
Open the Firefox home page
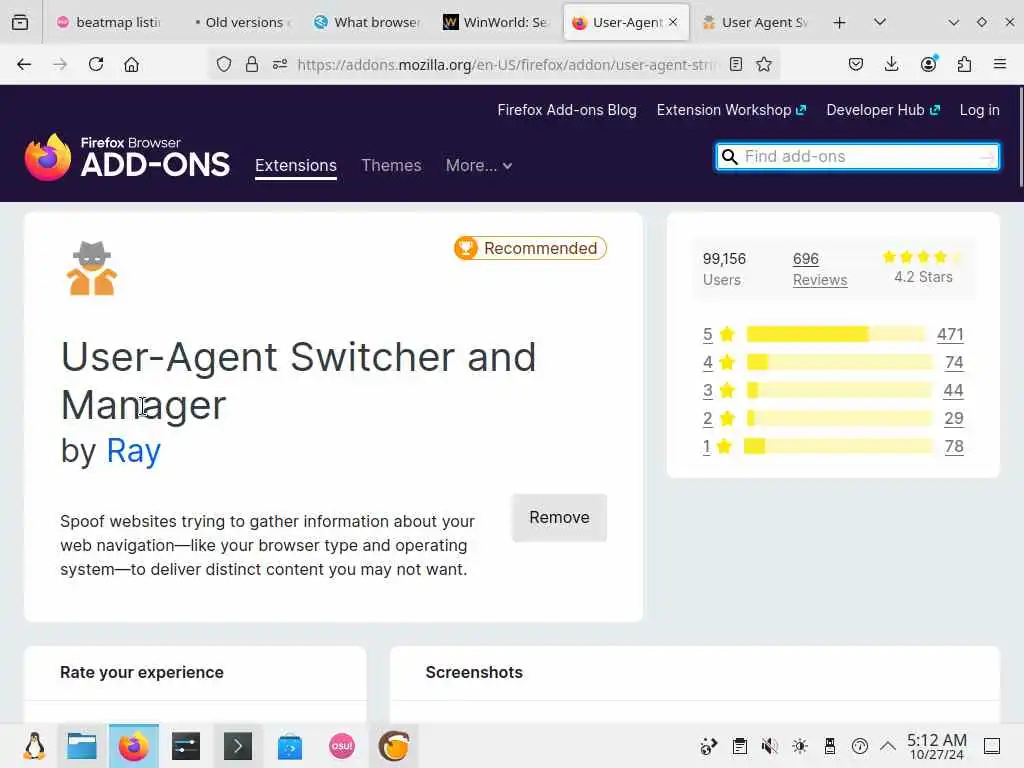[131, 64]
